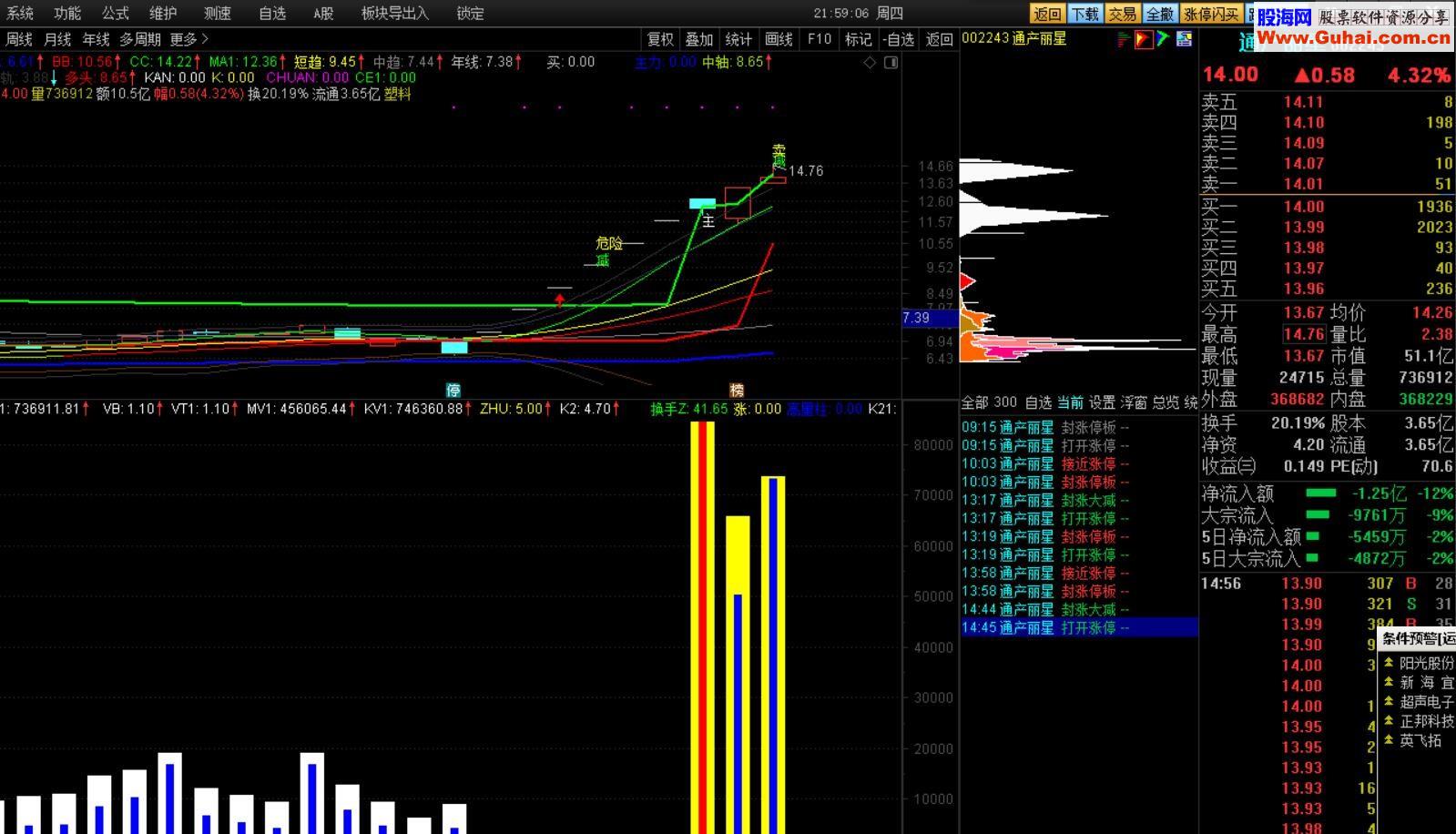
Task: Select the 13:17 封涨大减 alert row
Action: point(1079,500)
